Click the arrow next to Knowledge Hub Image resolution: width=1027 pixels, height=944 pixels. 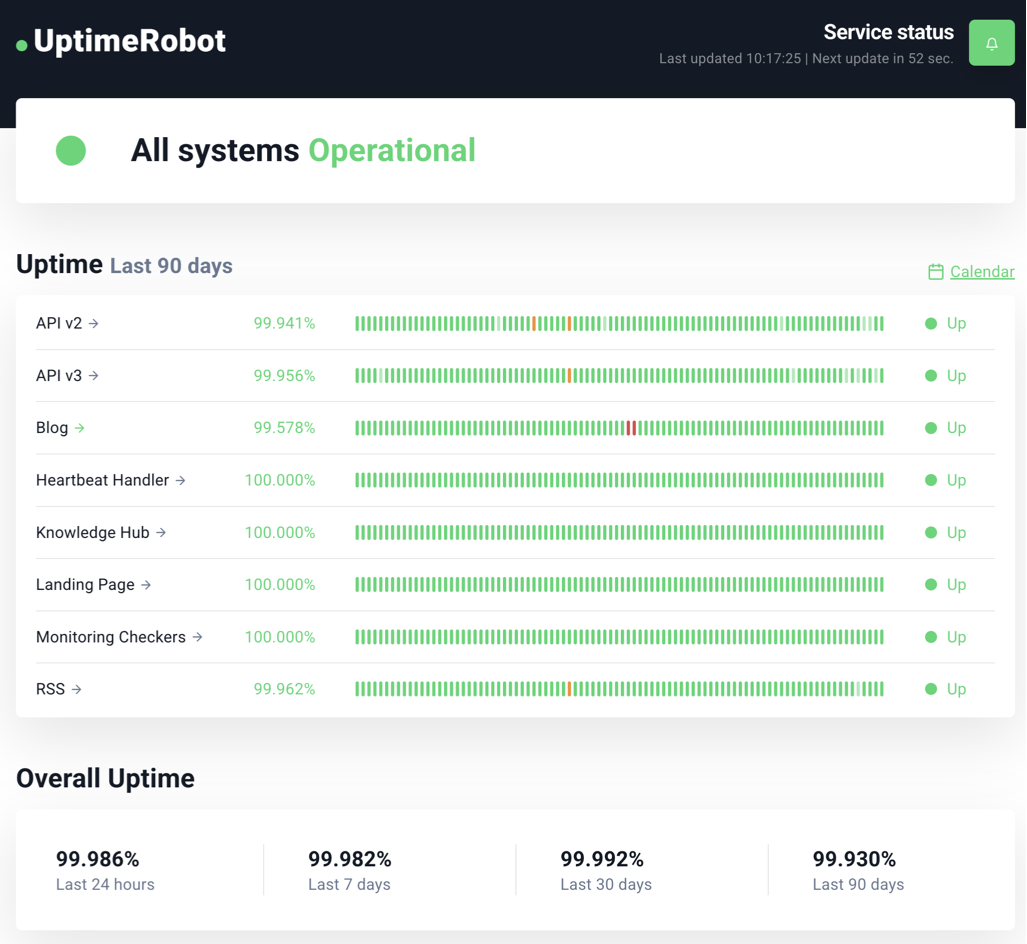pos(161,533)
